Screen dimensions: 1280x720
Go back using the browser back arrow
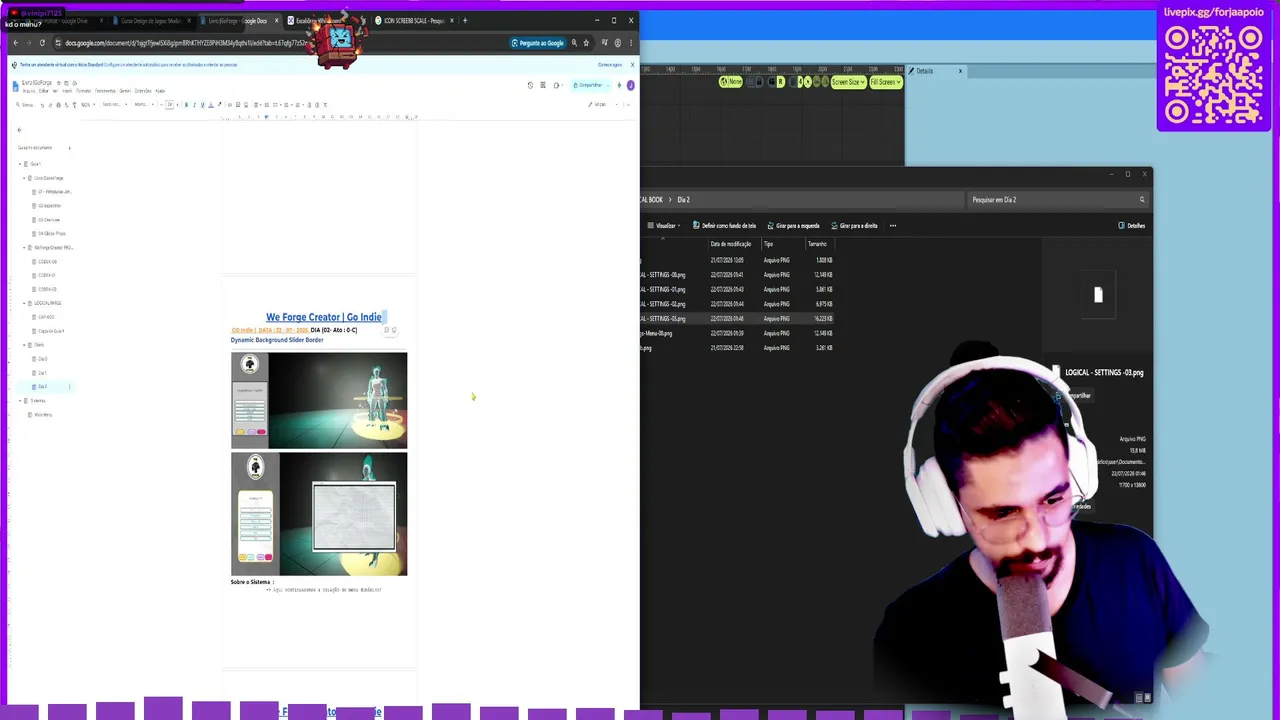(x=16, y=43)
